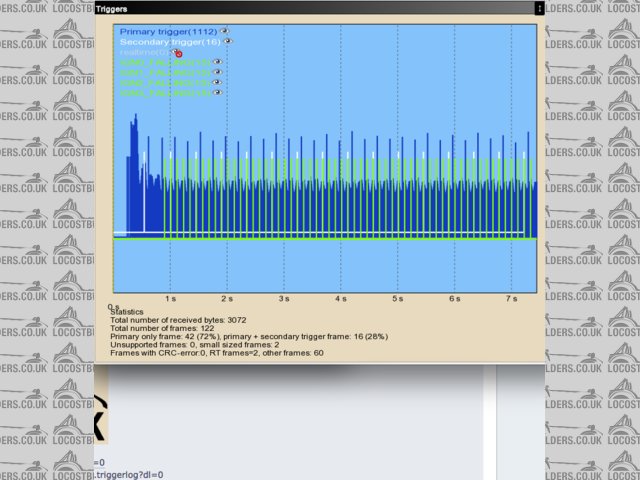Image resolution: width=640 pixels, height=480 pixels.
Task: Click the 2 s time axis marker
Action: click(x=227, y=298)
